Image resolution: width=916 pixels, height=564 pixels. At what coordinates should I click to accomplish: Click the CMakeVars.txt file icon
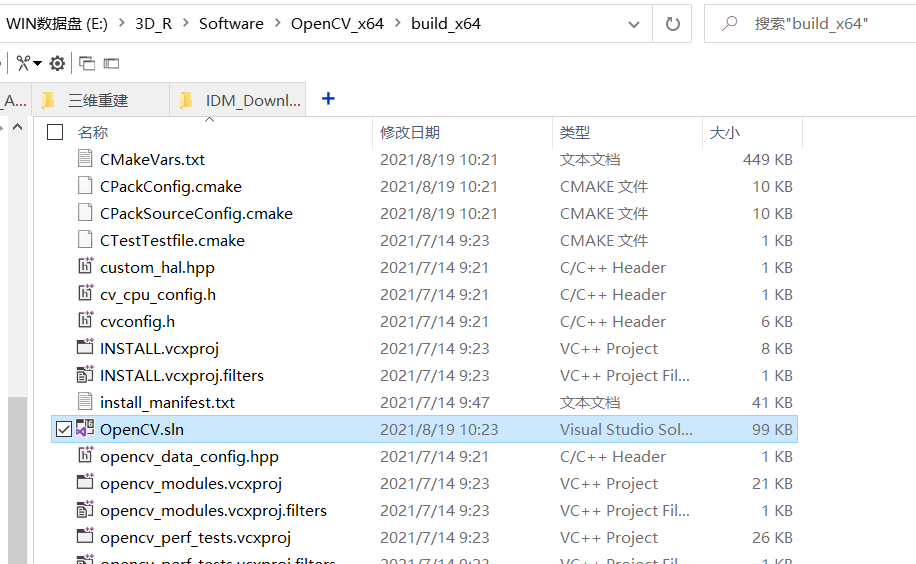(x=85, y=158)
